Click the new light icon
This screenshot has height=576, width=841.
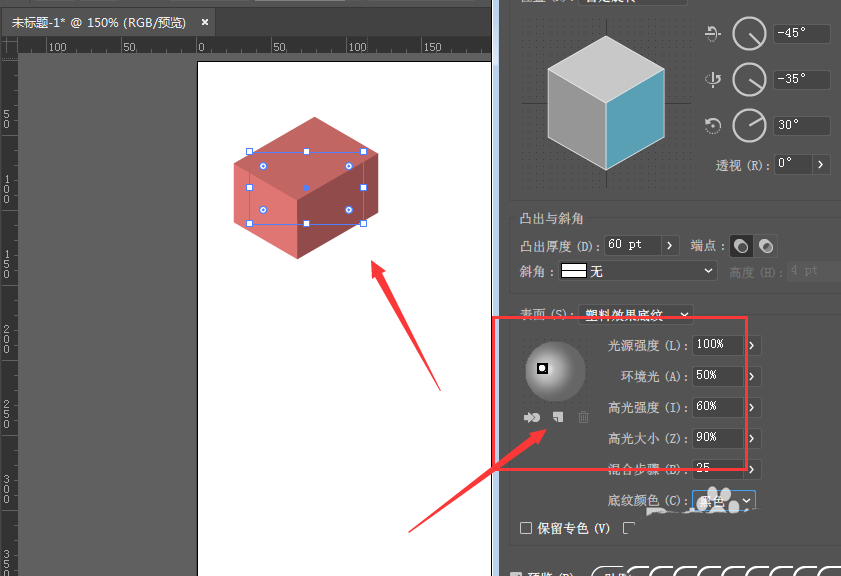pyautogui.click(x=558, y=417)
